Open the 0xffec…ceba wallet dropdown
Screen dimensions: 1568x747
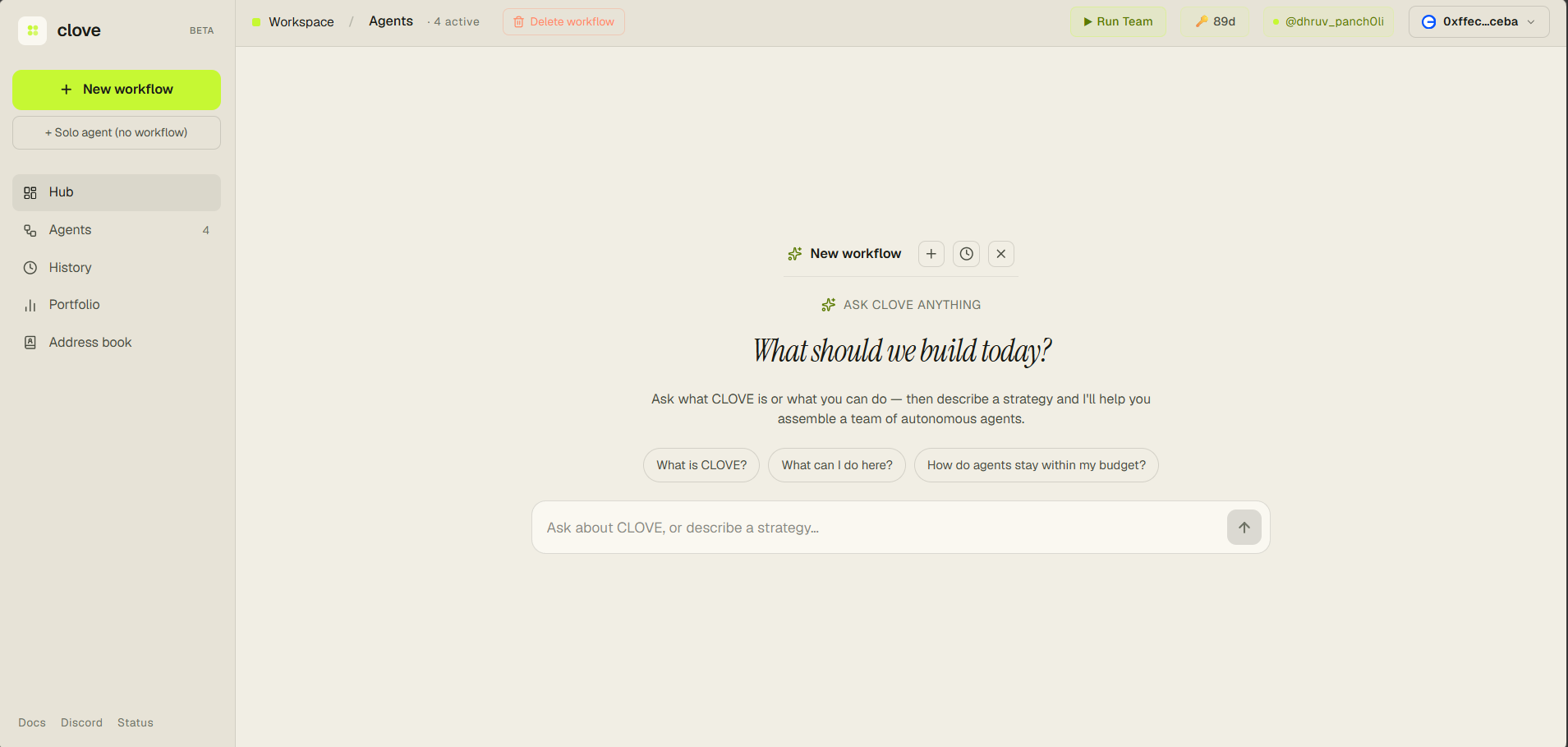coord(1479,22)
